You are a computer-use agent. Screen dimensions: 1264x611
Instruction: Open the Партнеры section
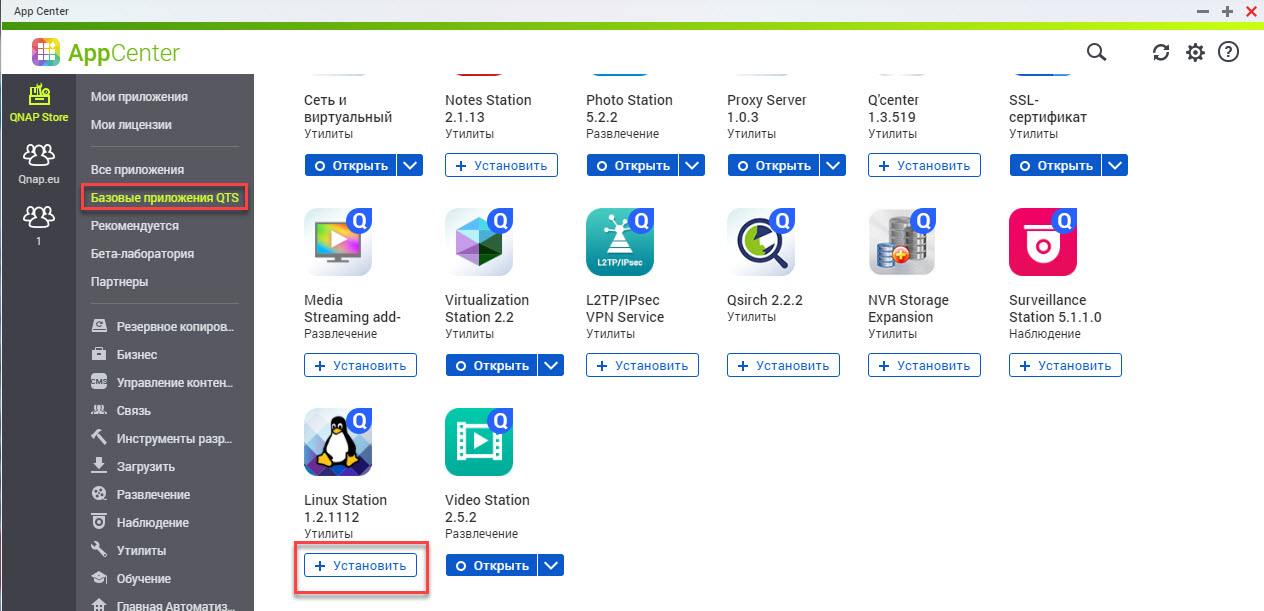119,282
